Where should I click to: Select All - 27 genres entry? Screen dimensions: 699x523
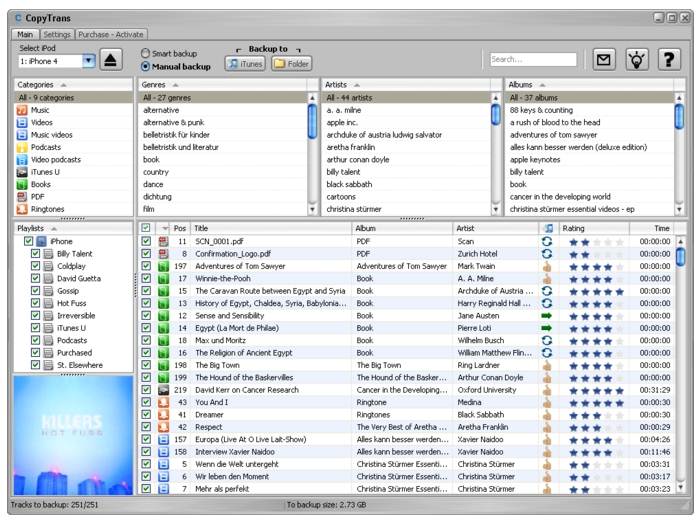pyautogui.click(x=222, y=98)
